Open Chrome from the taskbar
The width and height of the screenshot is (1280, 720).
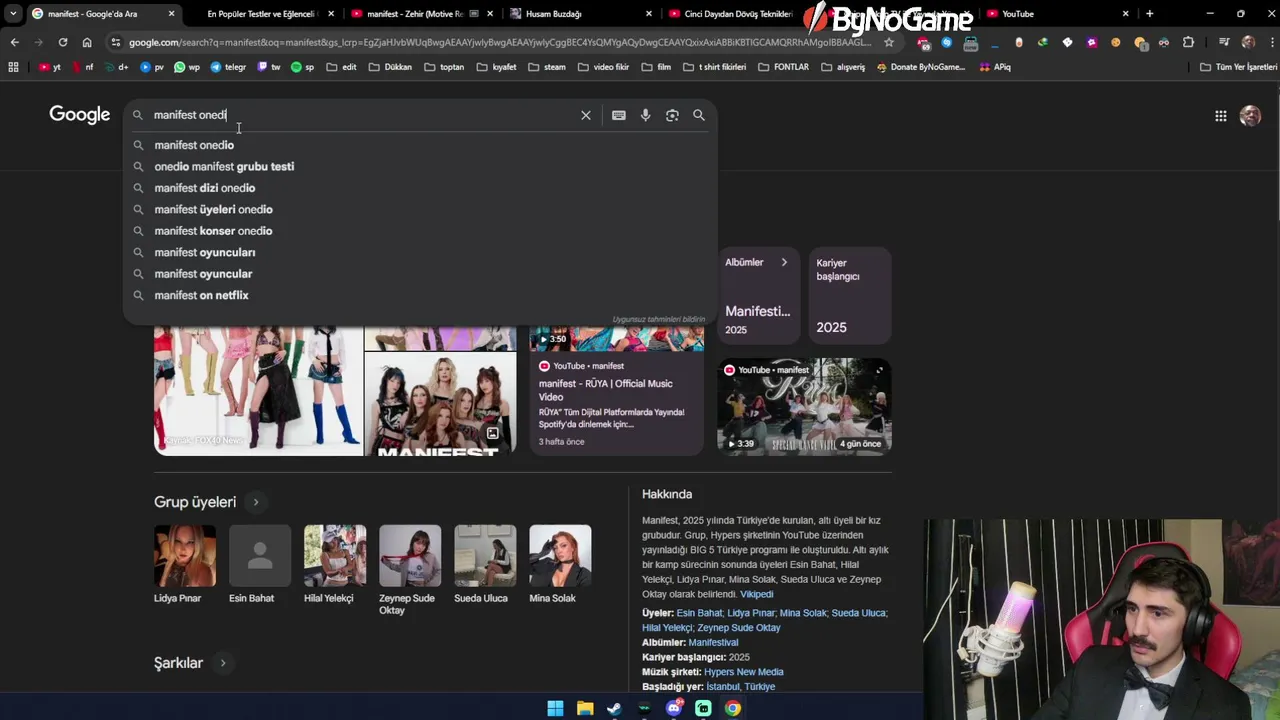click(x=733, y=708)
